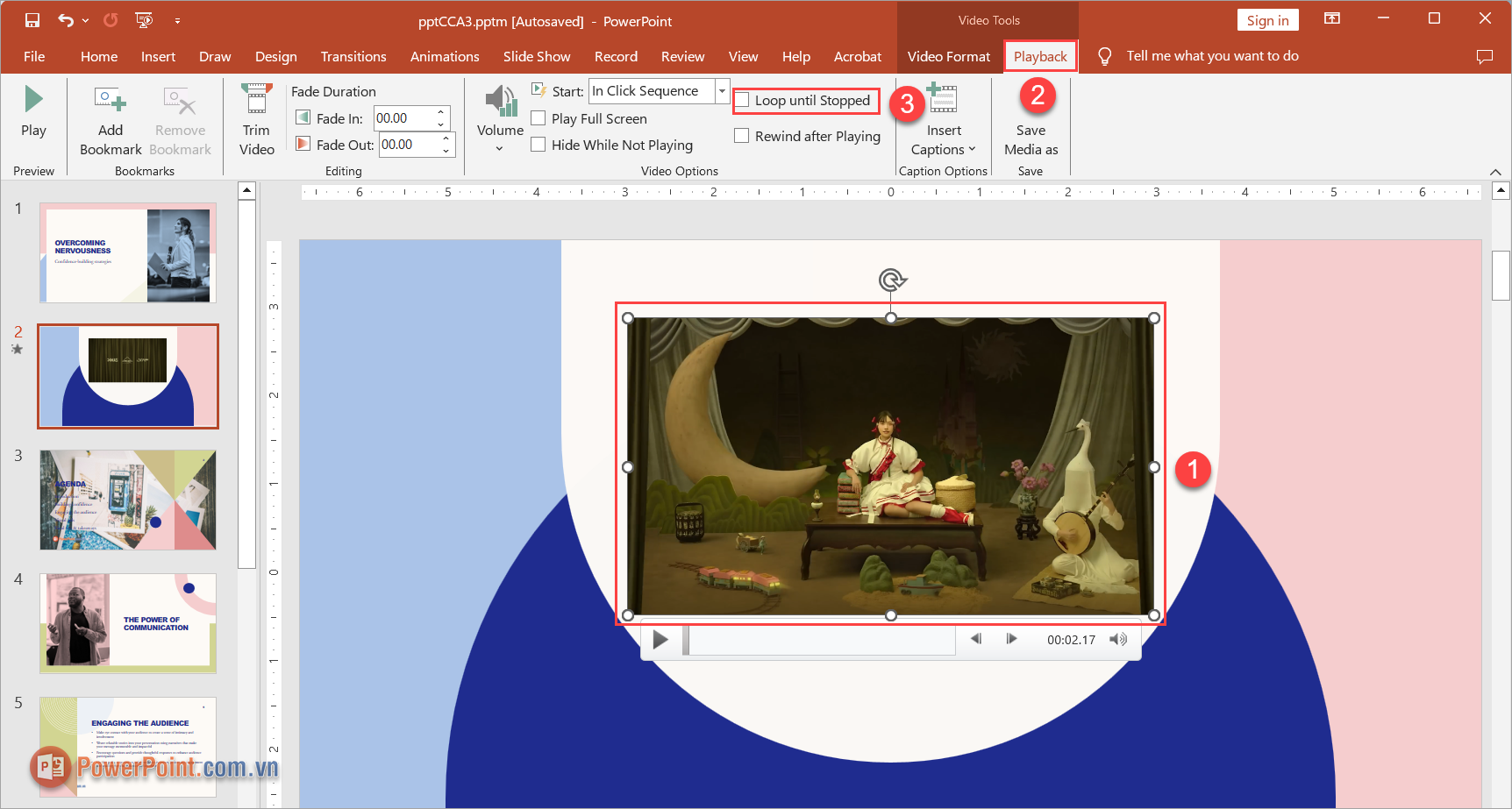Select slide 1 thumbnail Overcoming Nervousness
1512x809 pixels.
point(128,253)
